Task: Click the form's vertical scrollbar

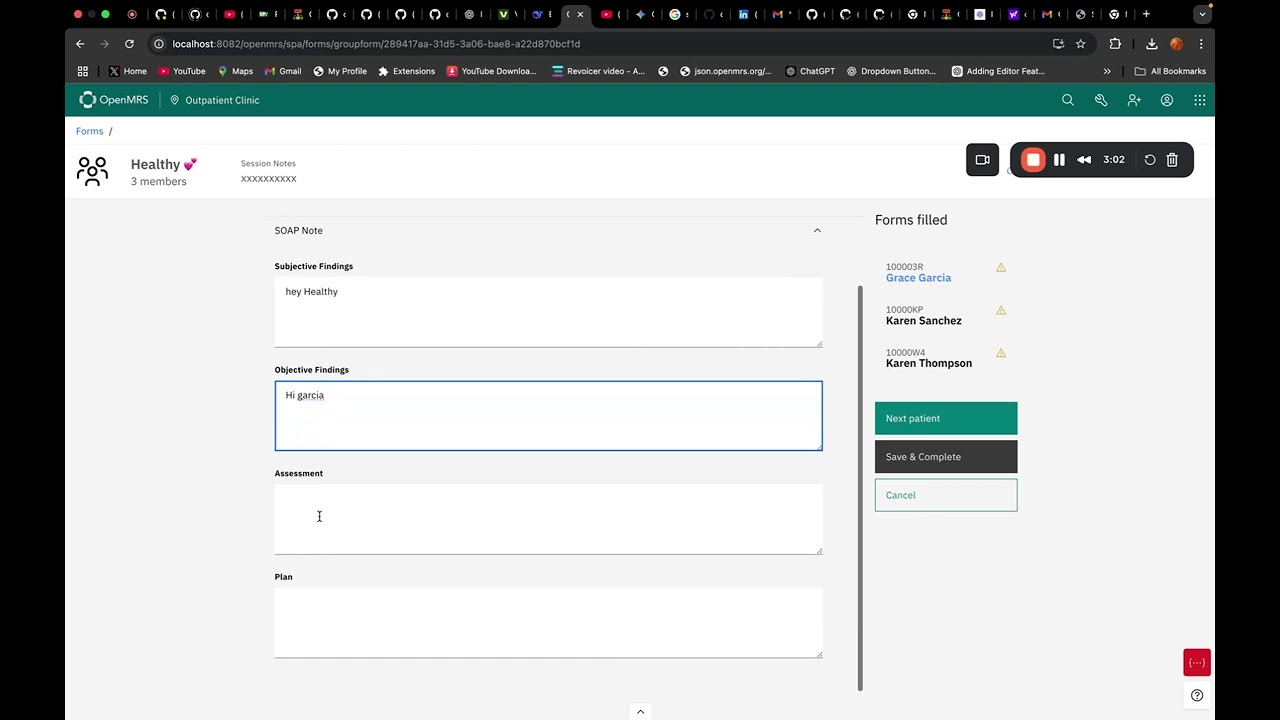Action: (x=860, y=488)
